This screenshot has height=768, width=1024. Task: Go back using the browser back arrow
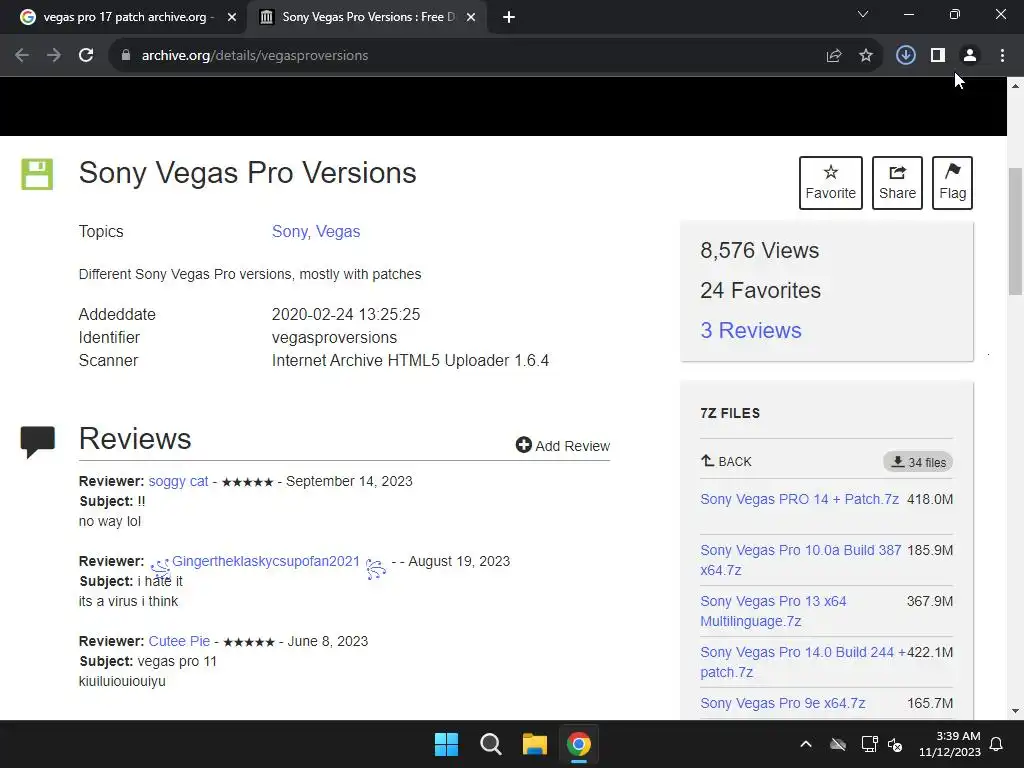22,56
